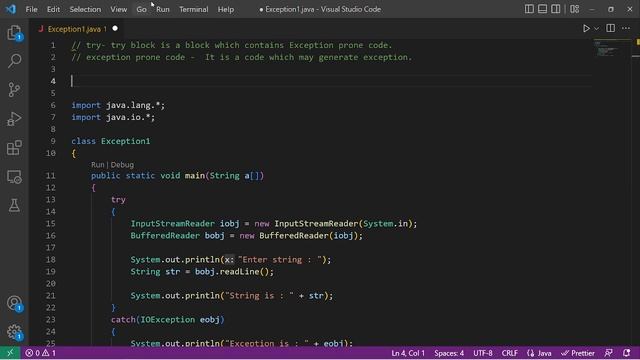Click line number 18 in gutter
Viewport: 640px width, 360px height.
pyautogui.click(x=50, y=260)
